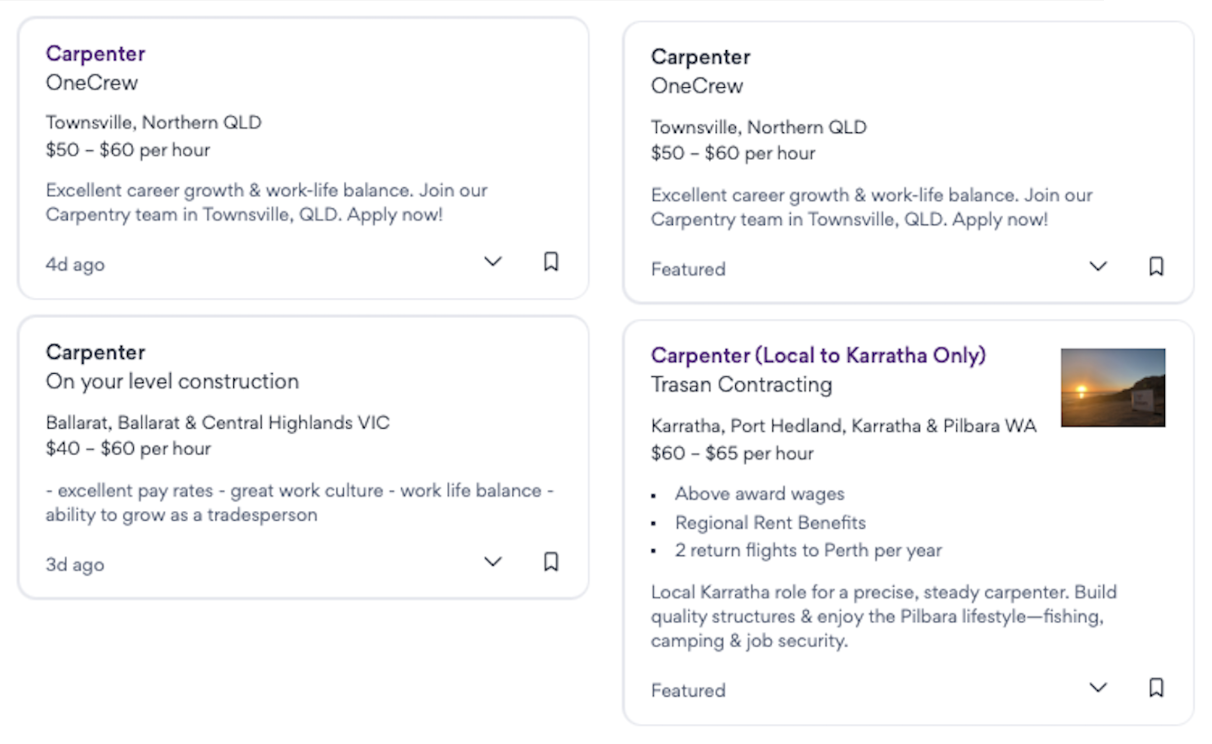Expand the Karratha carpenter job card

point(1098,688)
